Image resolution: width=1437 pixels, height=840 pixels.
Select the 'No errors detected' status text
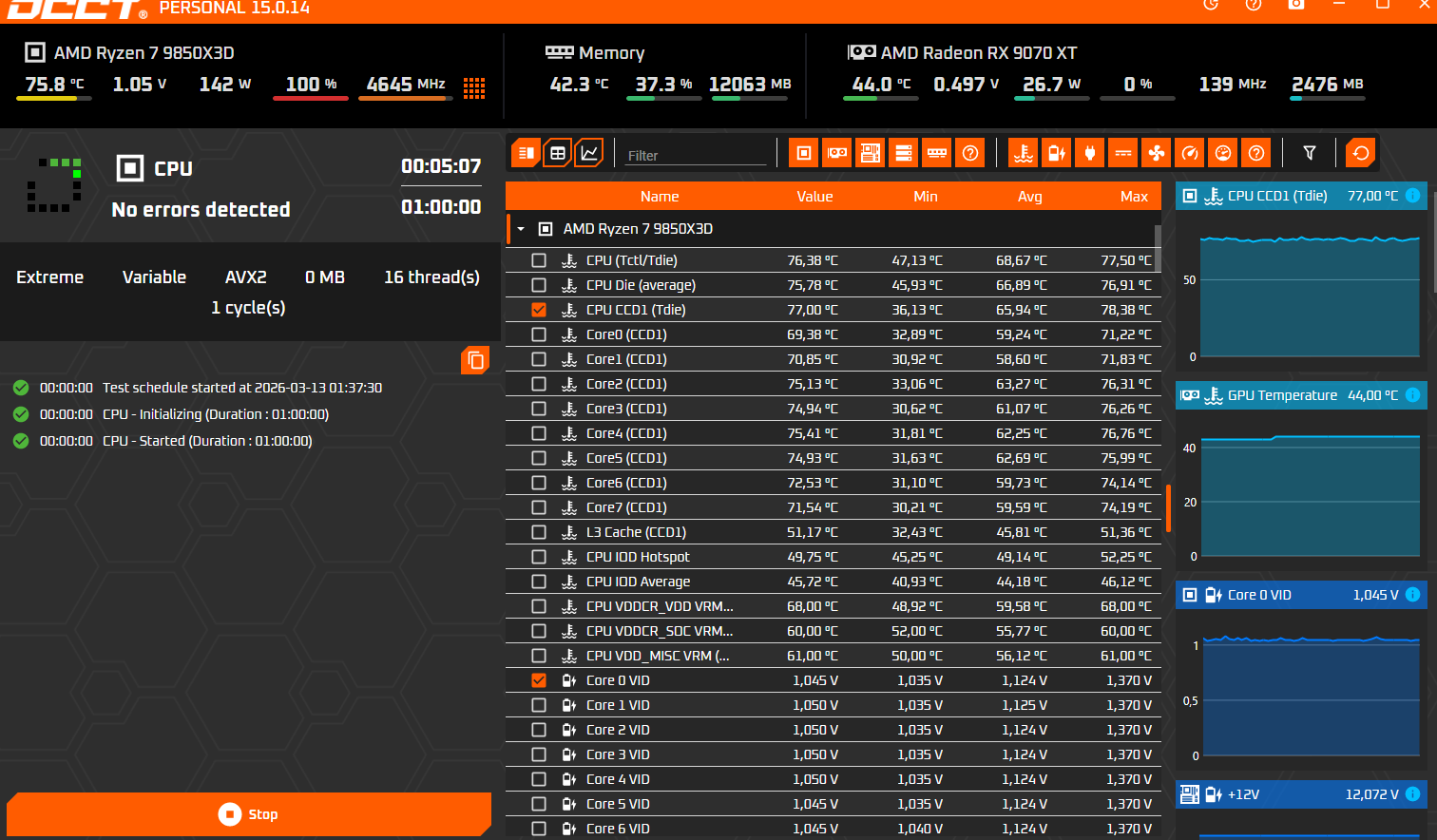pyautogui.click(x=201, y=209)
